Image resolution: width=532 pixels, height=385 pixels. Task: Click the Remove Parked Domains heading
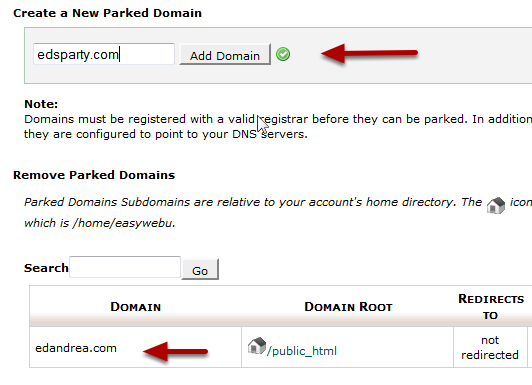[x=94, y=175]
